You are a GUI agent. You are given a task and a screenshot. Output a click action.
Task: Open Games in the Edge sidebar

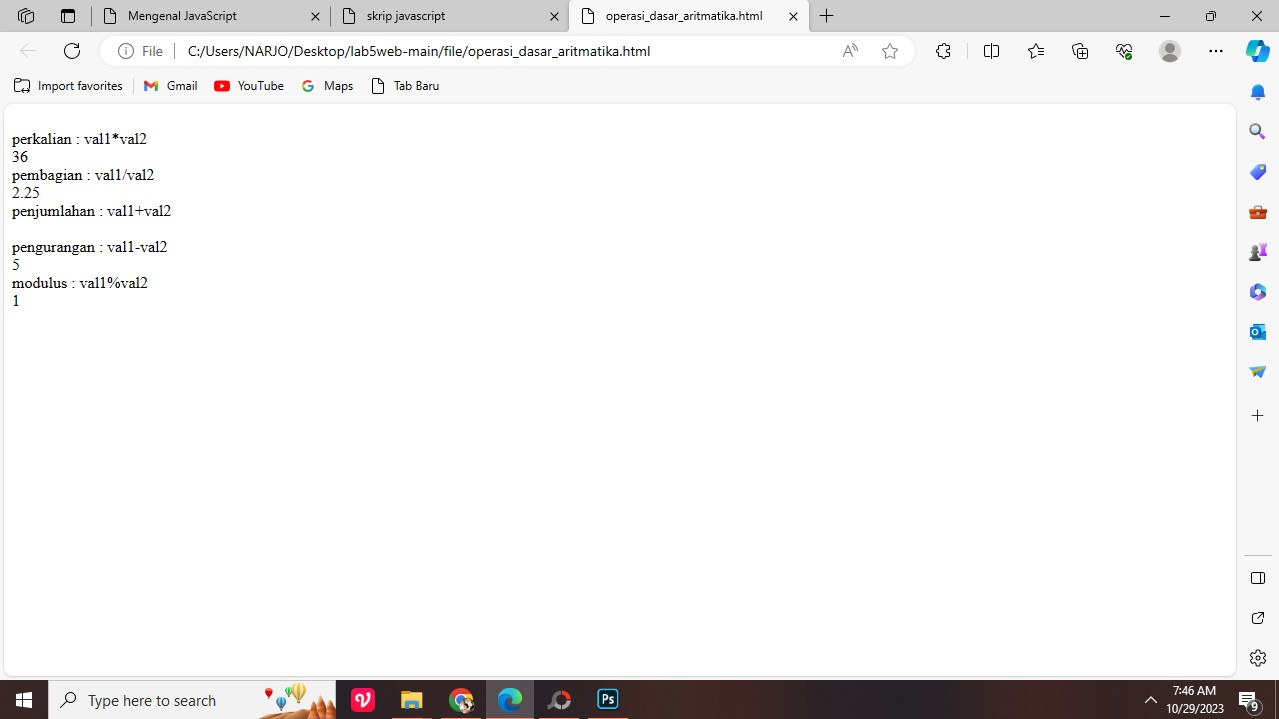(1257, 251)
